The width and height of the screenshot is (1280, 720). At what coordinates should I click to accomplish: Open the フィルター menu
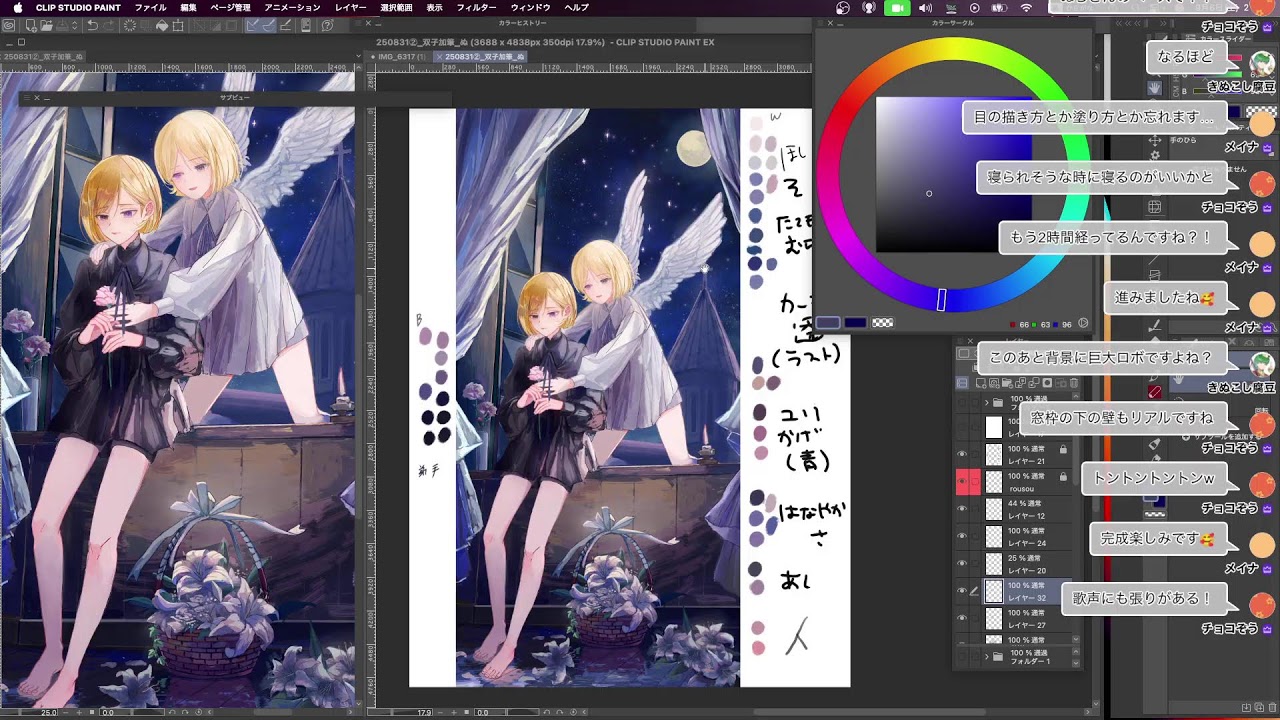point(476,8)
